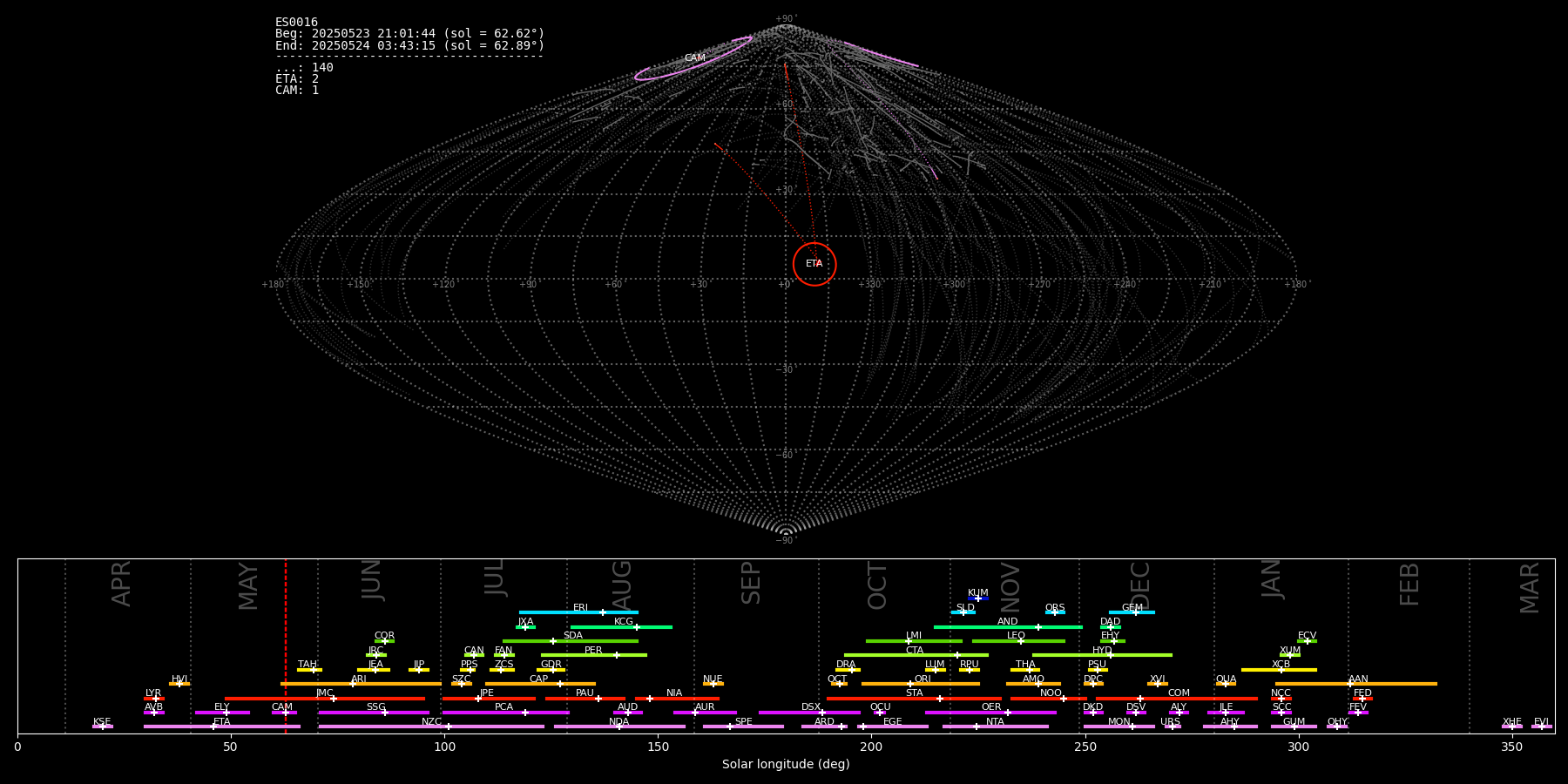The height and width of the screenshot is (784, 1568).
Task: Click the ERI shower label
Action: click(580, 607)
